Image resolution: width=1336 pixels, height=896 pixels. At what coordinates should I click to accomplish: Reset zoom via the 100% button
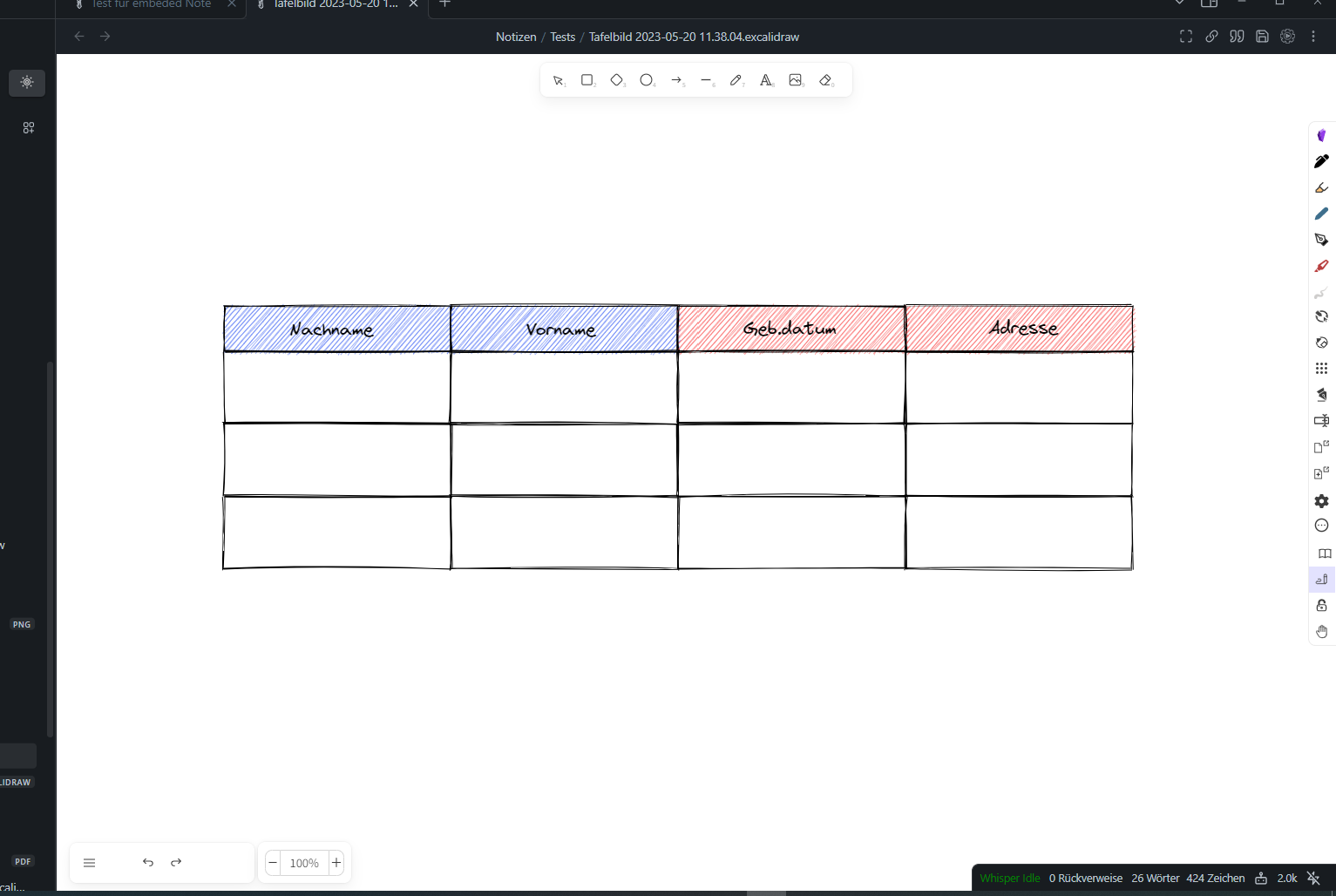click(304, 863)
